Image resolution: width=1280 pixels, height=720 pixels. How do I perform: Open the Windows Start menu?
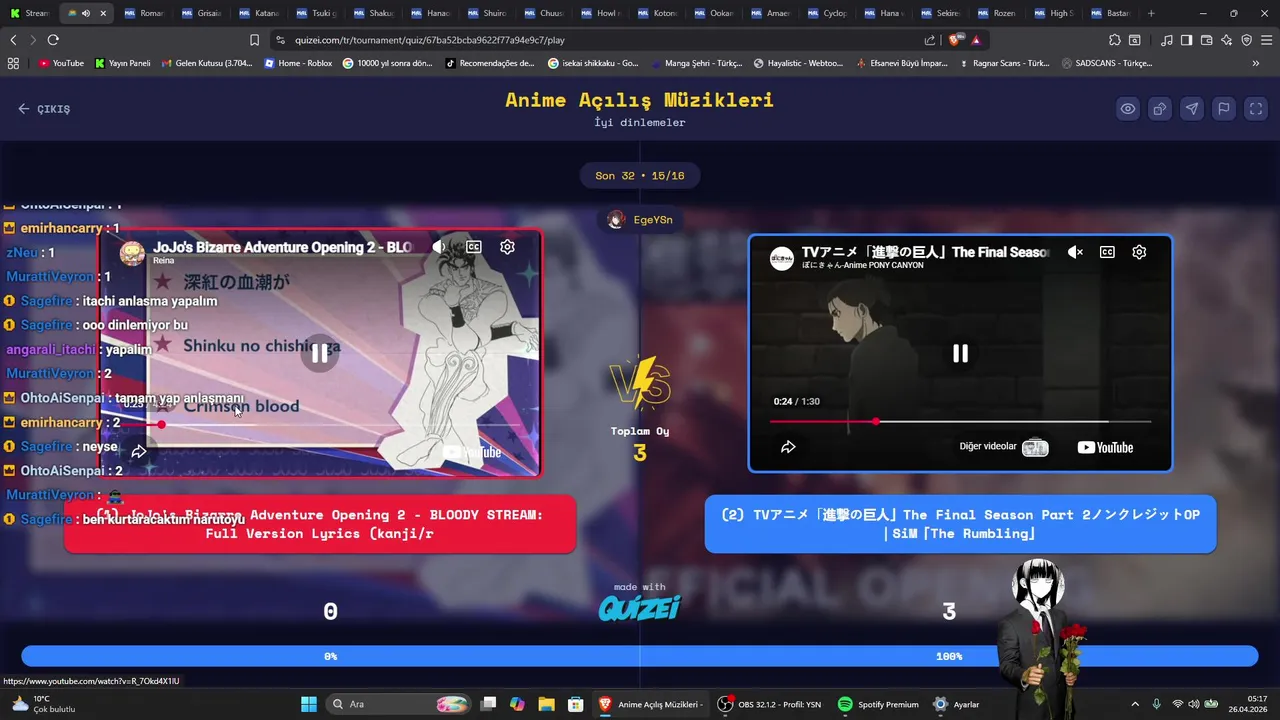[308, 704]
